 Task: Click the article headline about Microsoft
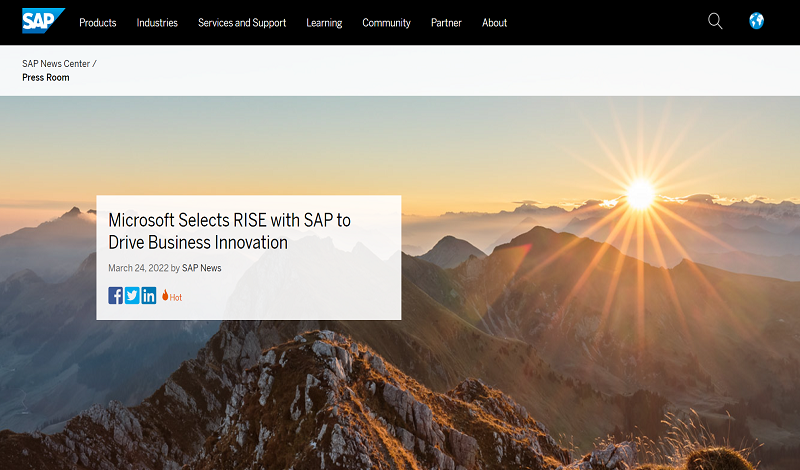pos(230,231)
